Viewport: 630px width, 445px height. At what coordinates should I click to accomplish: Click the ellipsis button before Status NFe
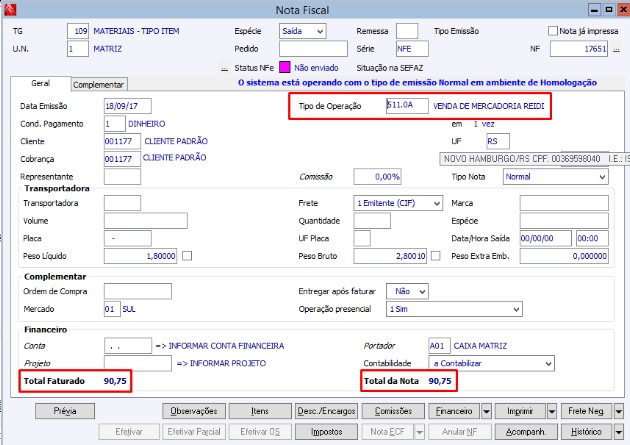[225, 69]
